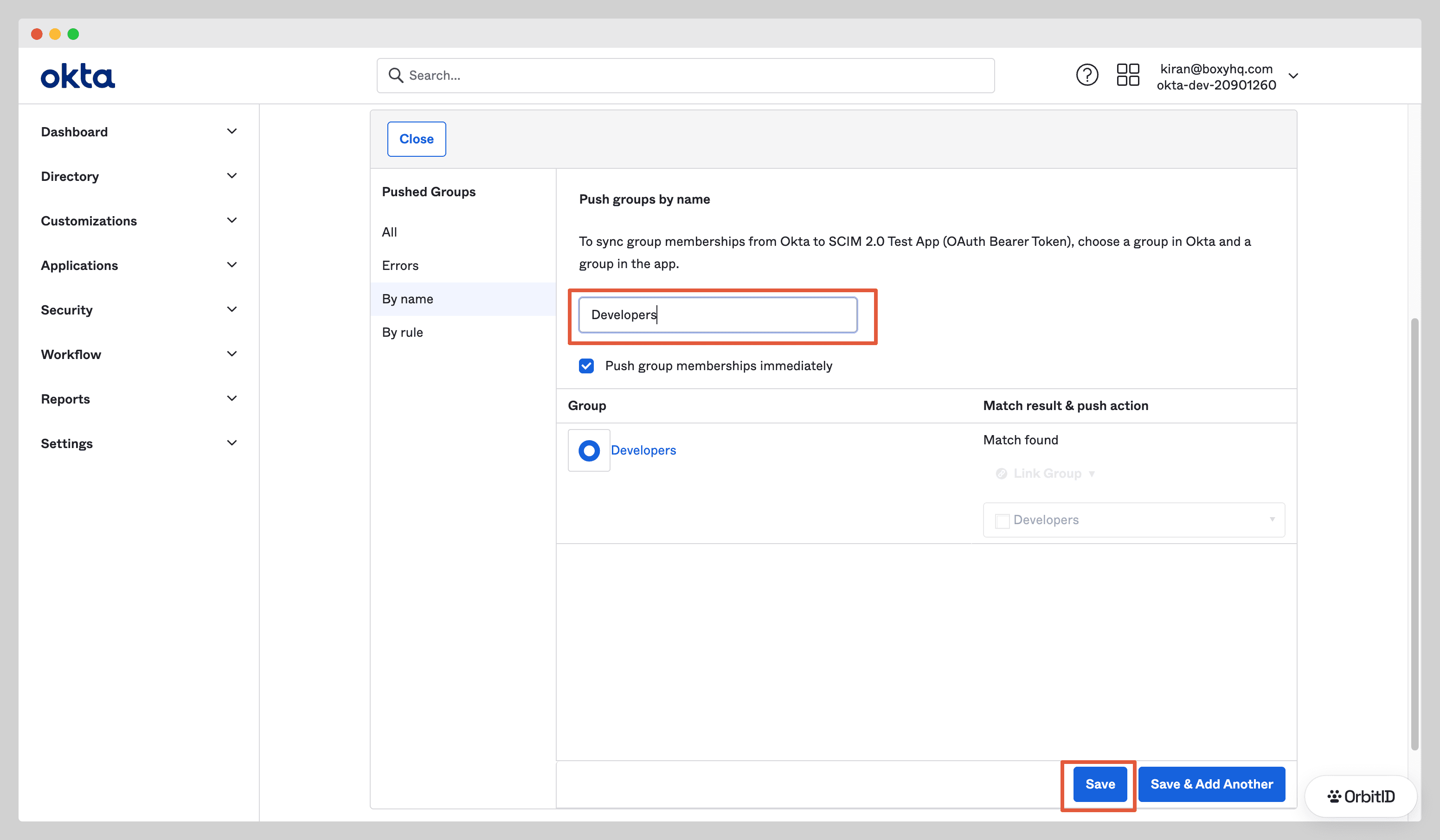Open the account dropdown arrow
Viewport: 1440px width, 840px height.
pos(1293,76)
